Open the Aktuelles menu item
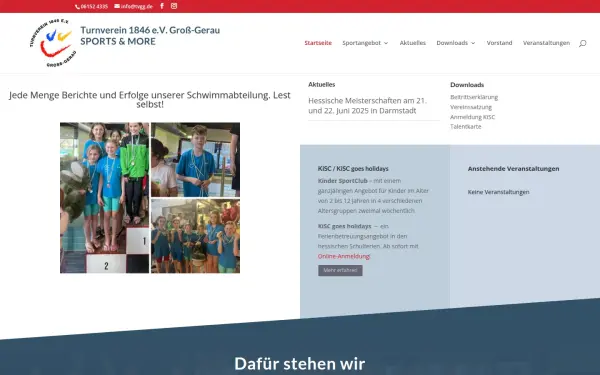Screen dimensions: 600x375 (x=412, y=43)
